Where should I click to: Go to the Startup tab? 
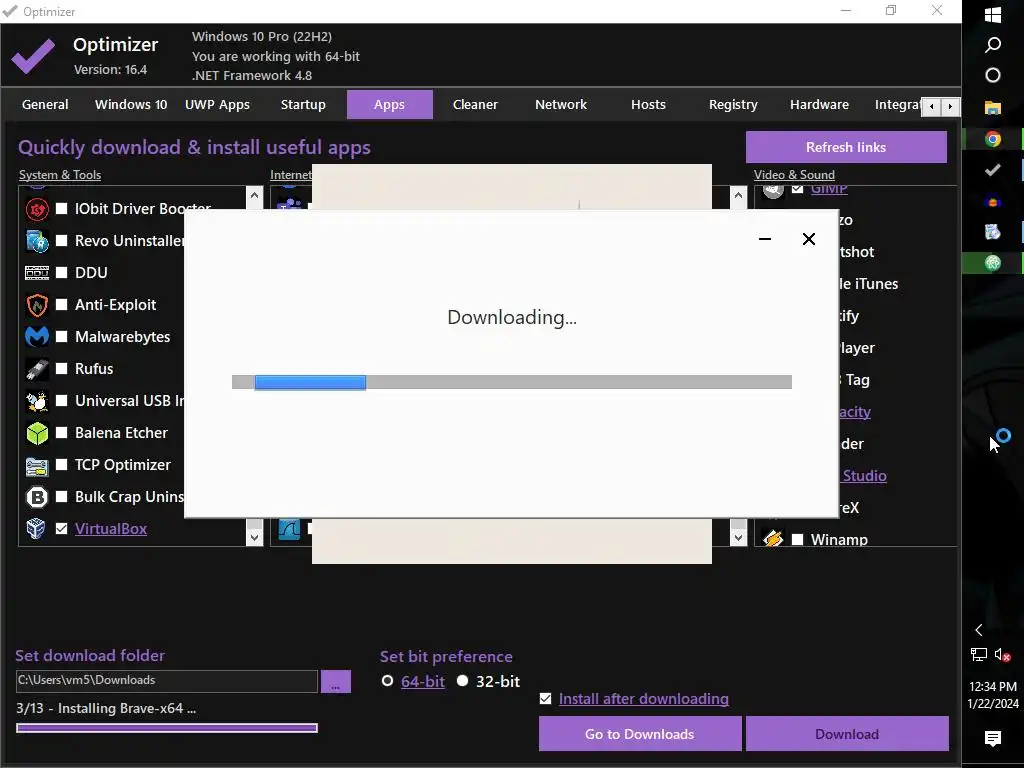[x=303, y=104]
